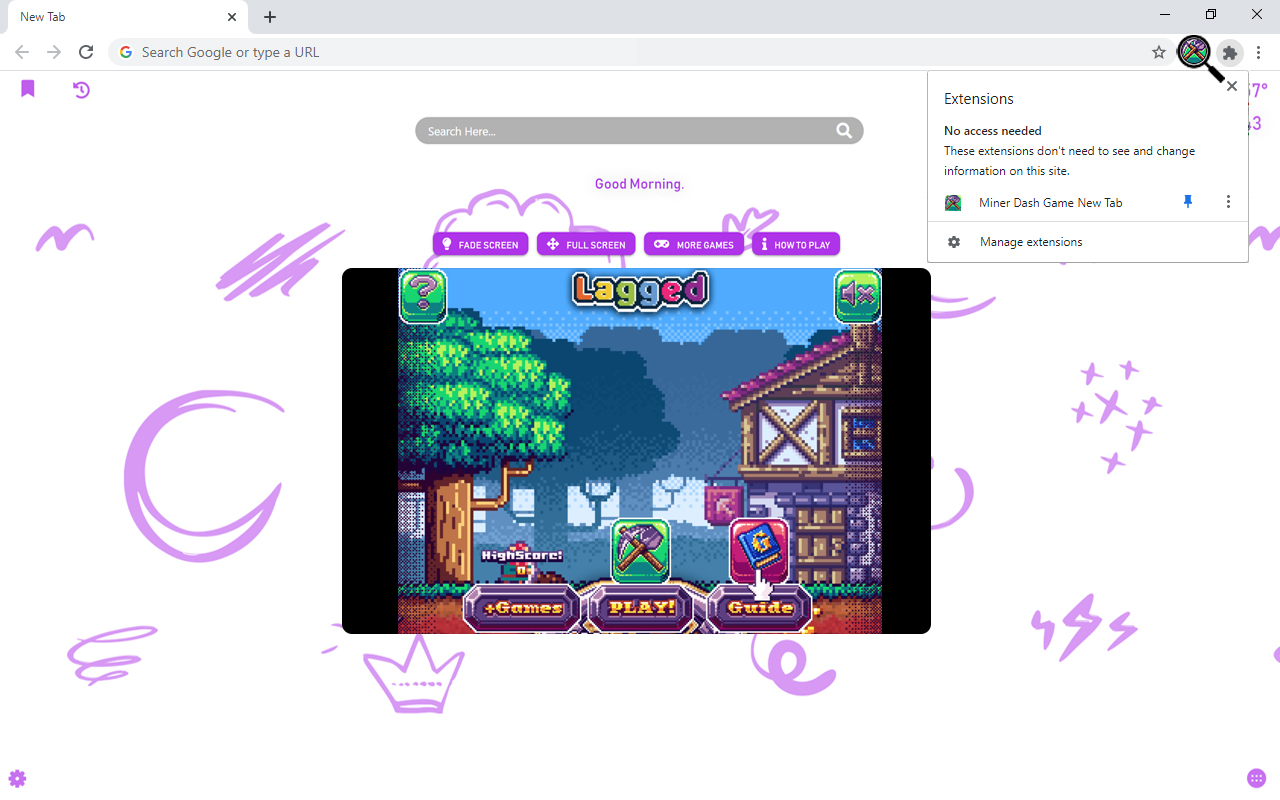
Task: Click Miner Dash Game New Tab entry
Action: pyautogui.click(x=1050, y=203)
